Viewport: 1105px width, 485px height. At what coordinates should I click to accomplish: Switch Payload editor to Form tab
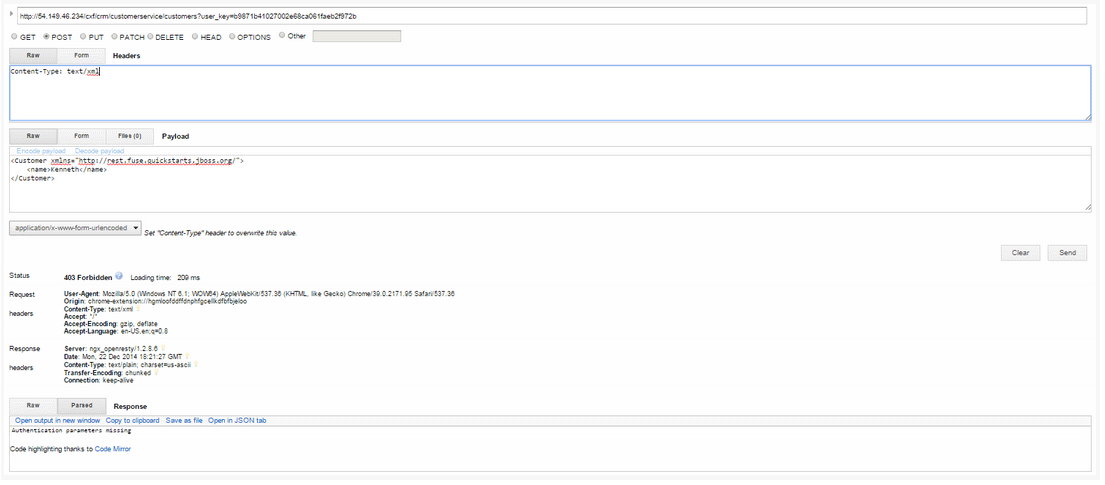click(x=81, y=136)
